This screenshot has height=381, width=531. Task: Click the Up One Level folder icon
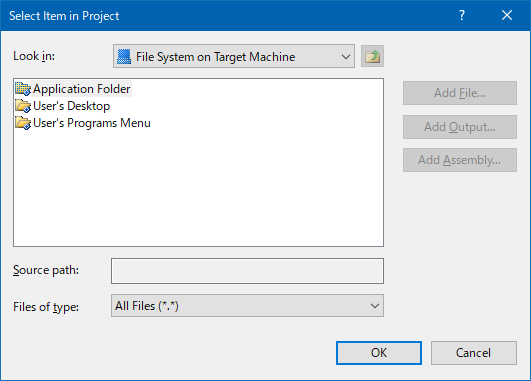[372, 56]
